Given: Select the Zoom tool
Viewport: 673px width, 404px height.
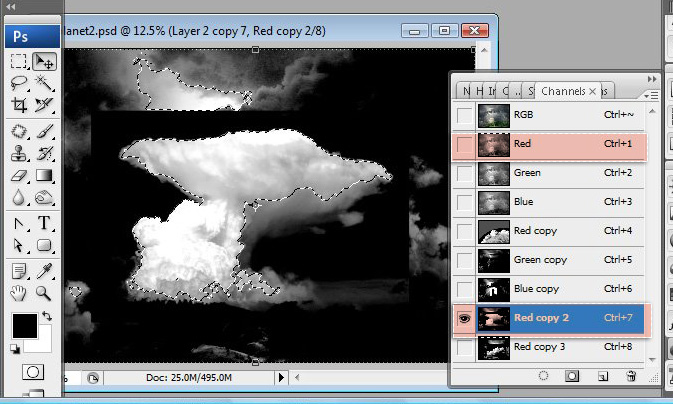Looking at the screenshot, I should click(x=44, y=293).
